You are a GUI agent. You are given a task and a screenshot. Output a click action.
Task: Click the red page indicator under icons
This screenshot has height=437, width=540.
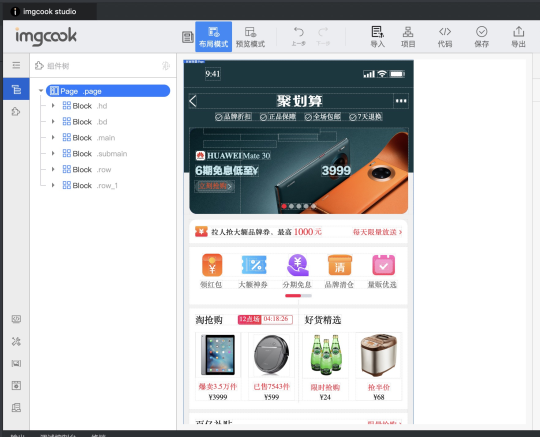[293, 295]
